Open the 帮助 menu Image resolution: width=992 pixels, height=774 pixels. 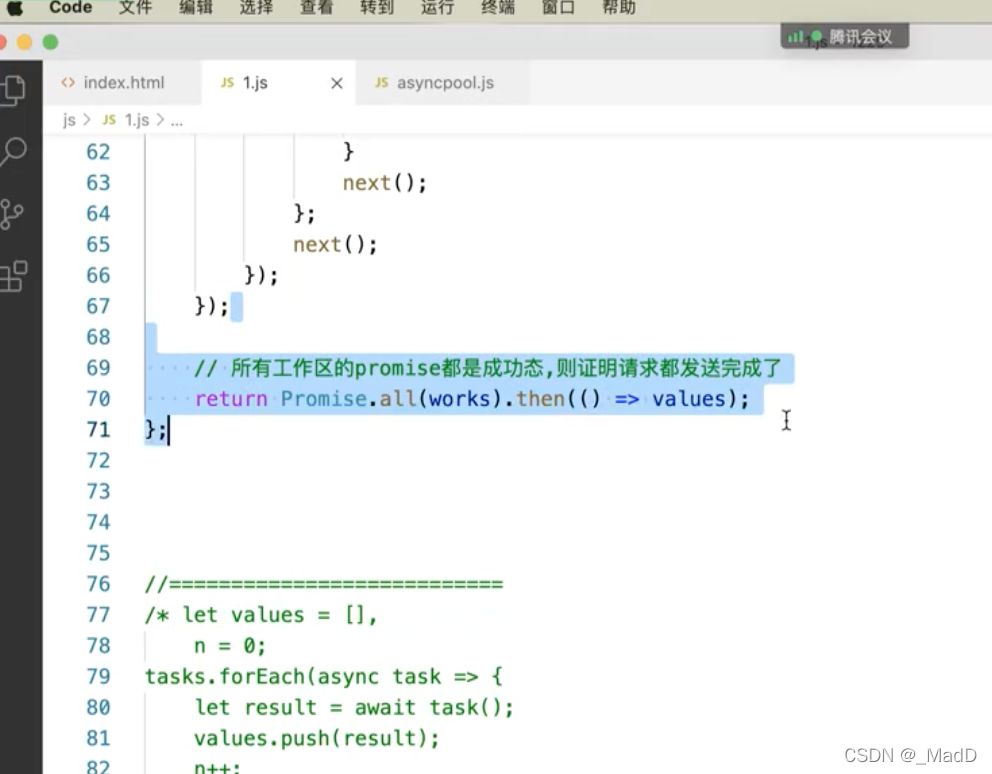pos(618,8)
